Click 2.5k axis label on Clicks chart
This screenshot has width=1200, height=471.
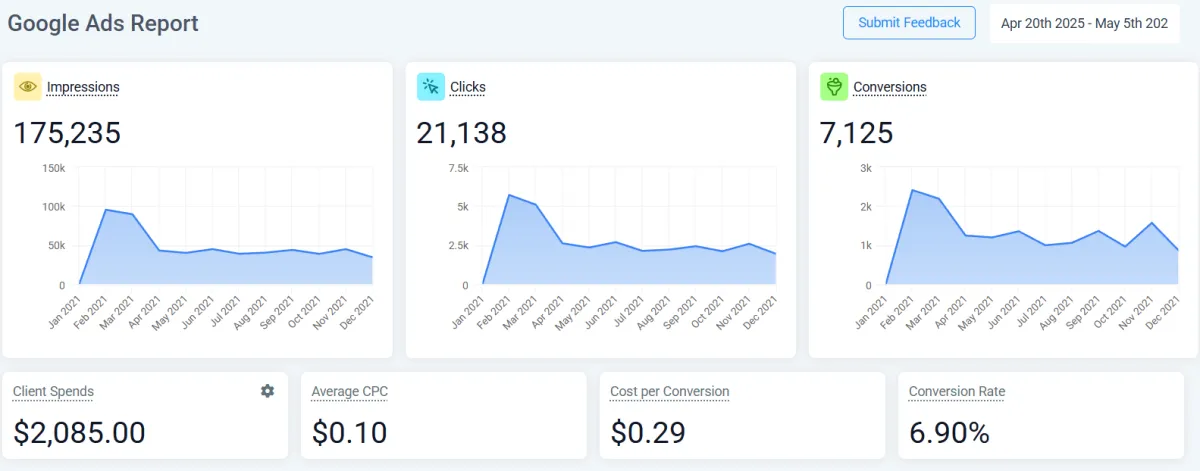pyautogui.click(x=457, y=246)
